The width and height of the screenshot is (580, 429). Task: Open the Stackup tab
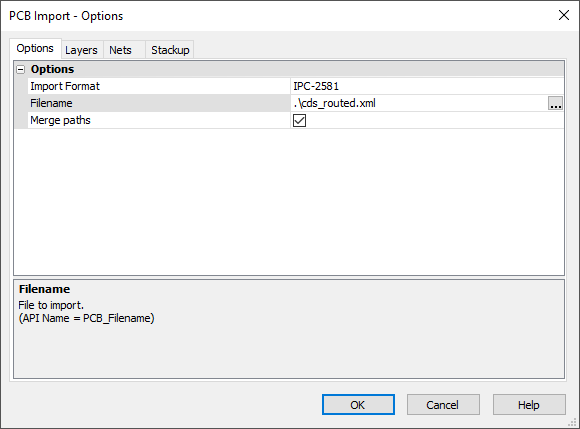tap(170, 50)
